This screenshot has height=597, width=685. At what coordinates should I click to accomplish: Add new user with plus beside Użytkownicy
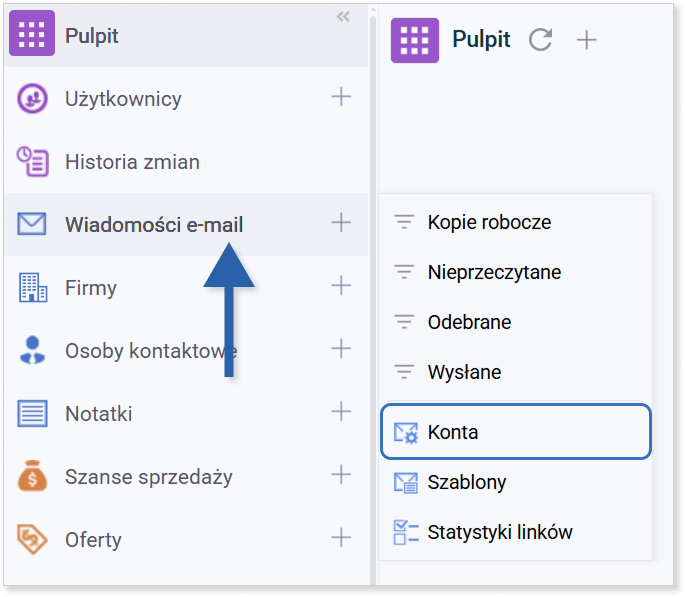341,97
